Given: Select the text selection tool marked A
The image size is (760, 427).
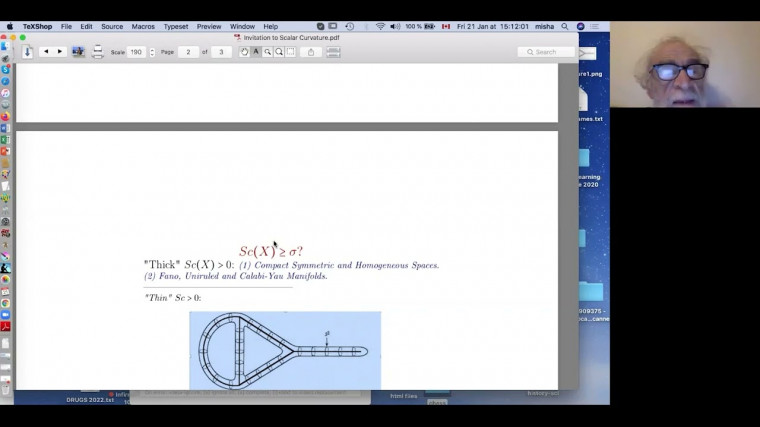Looking at the screenshot, I should click(256, 52).
